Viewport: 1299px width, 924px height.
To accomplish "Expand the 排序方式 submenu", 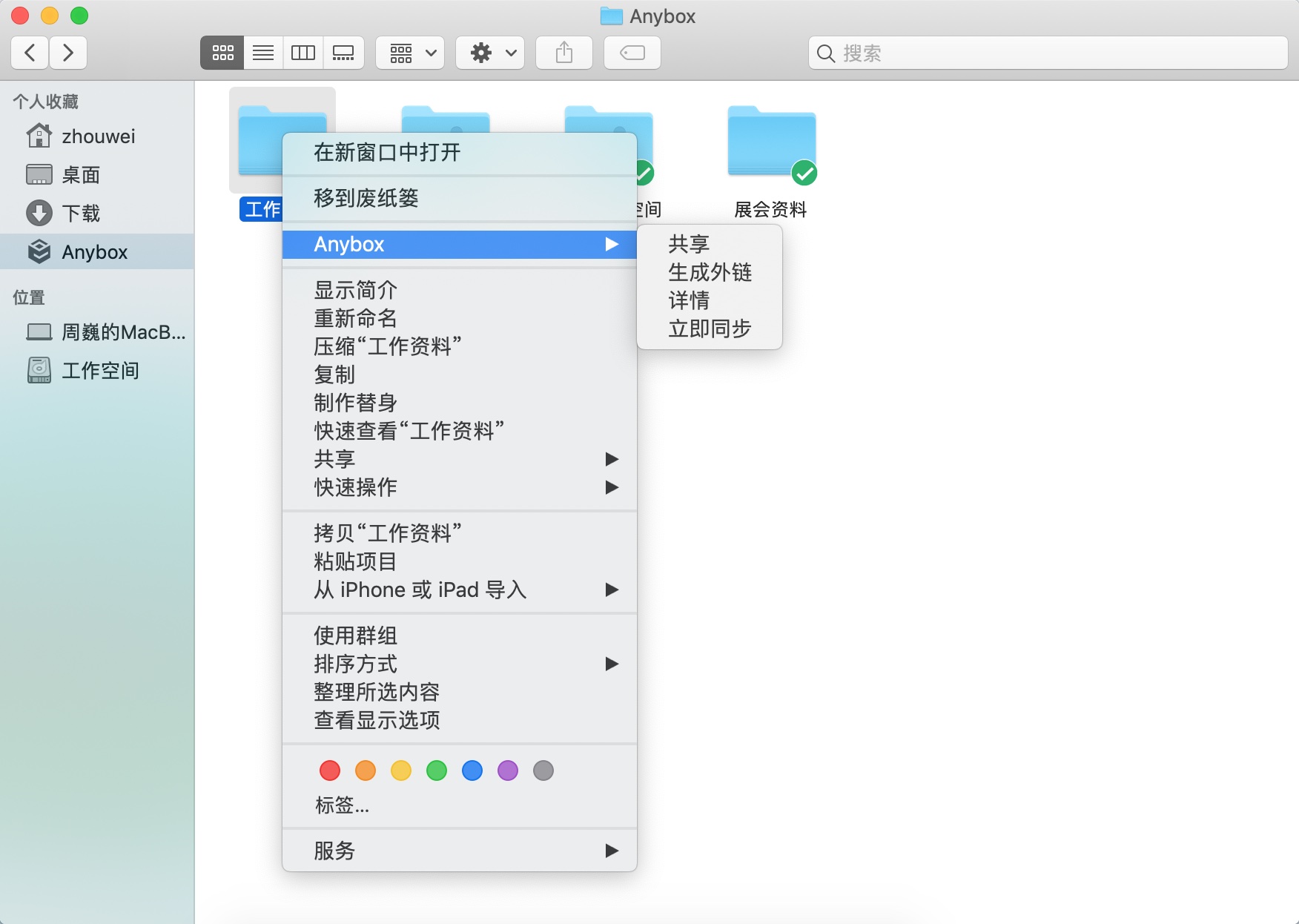I will pos(460,664).
